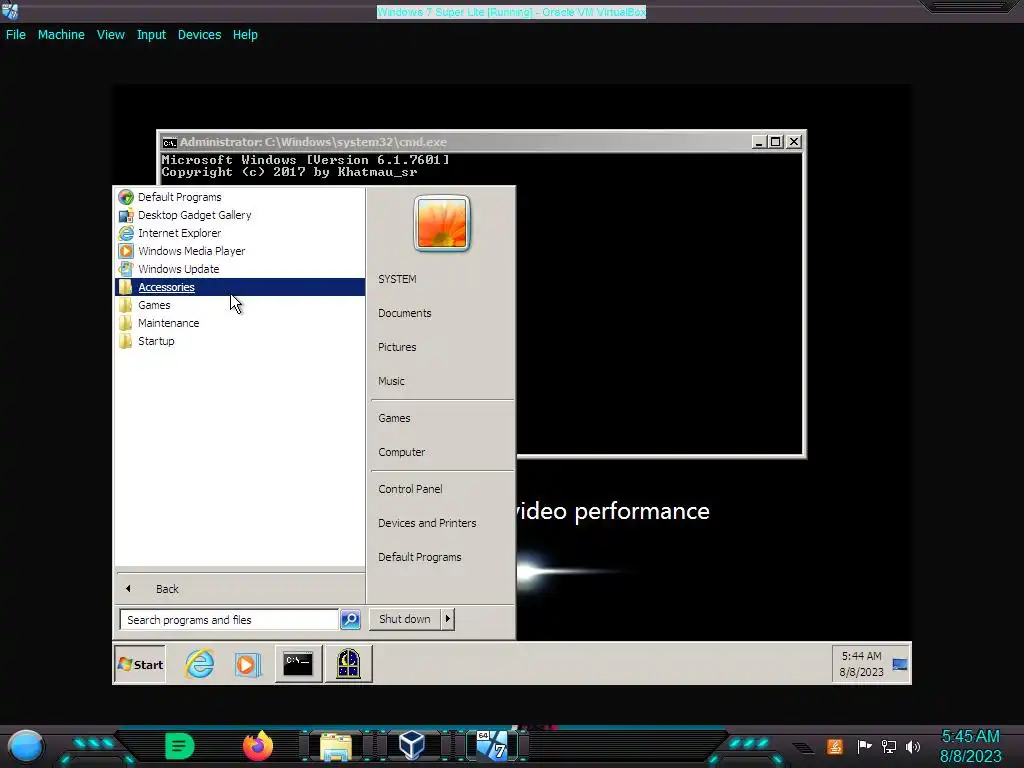Open Devices and Printers
The height and width of the screenshot is (768, 1024).
point(427,522)
